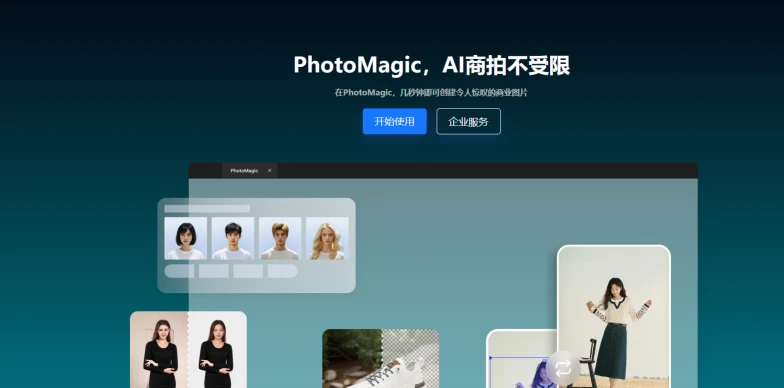Click the 开始使用 button
Image resolution: width=784 pixels, height=388 pixels.
click(x=394, y=122)
